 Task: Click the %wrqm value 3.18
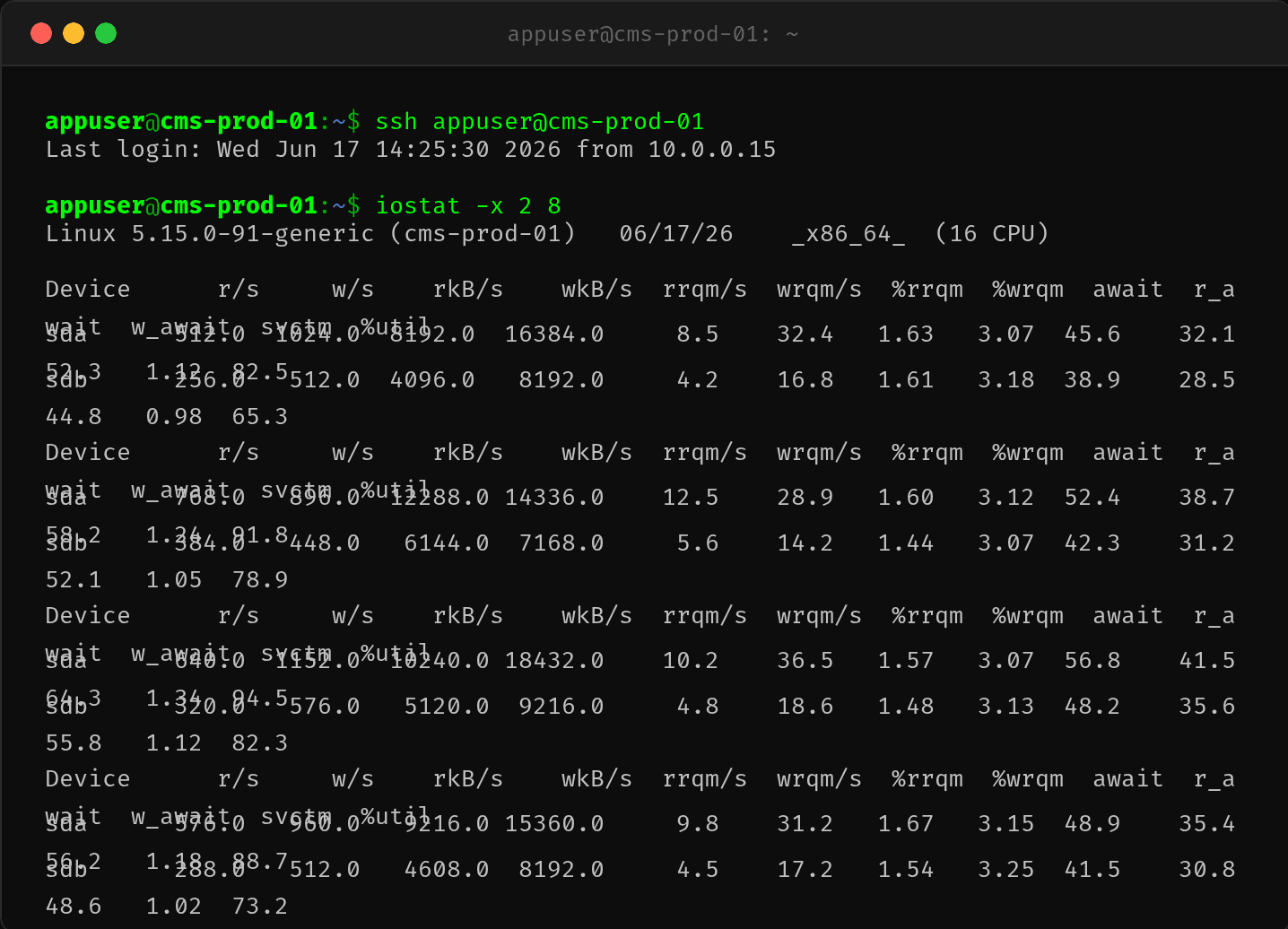click(x=1006, y=379)
